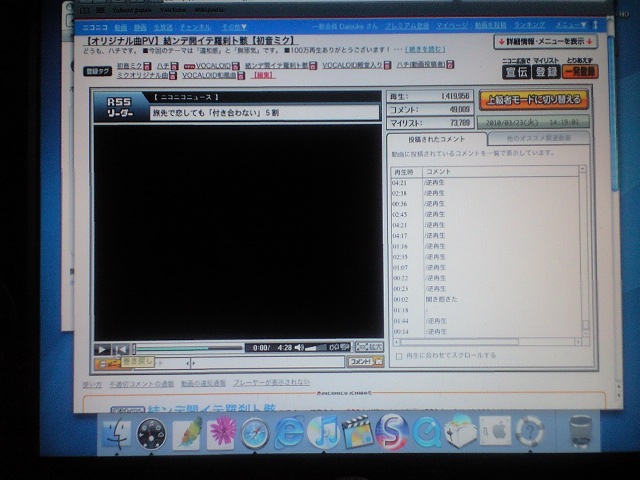Click the ニコニコ logo in the blue bar

point(95,27)
